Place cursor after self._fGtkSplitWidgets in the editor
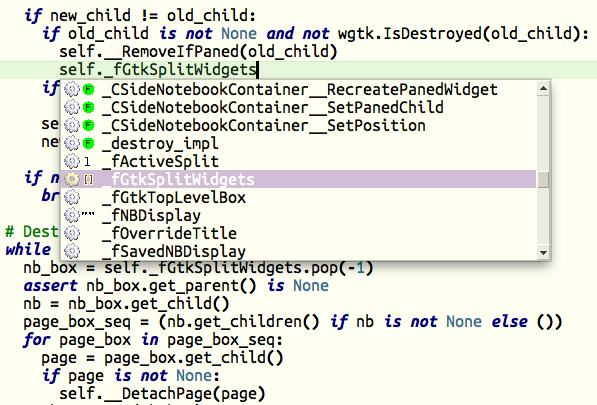Screen dimensions: 597x405 pos(258,70)
